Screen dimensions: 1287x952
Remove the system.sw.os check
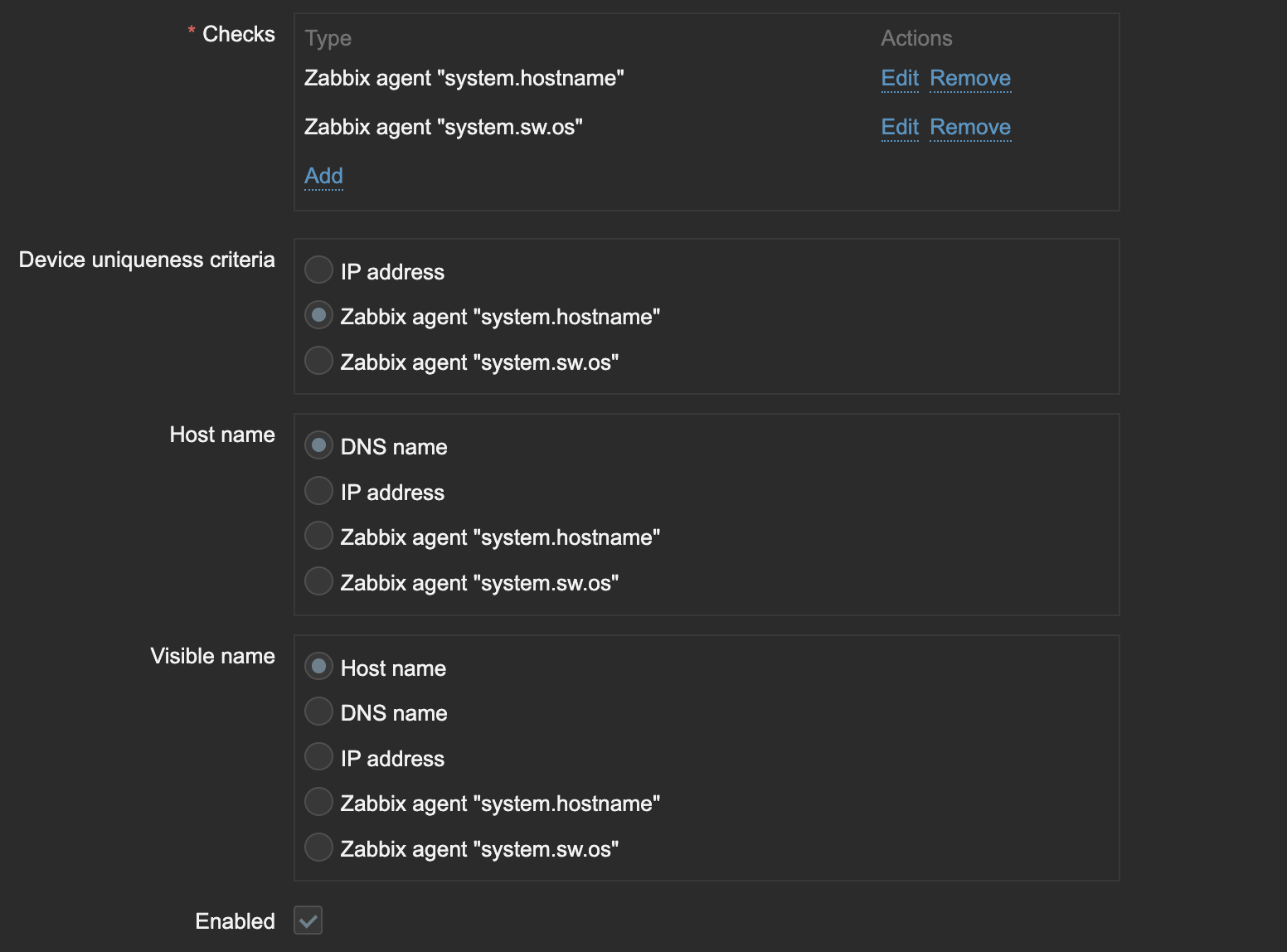click(970, 127)
